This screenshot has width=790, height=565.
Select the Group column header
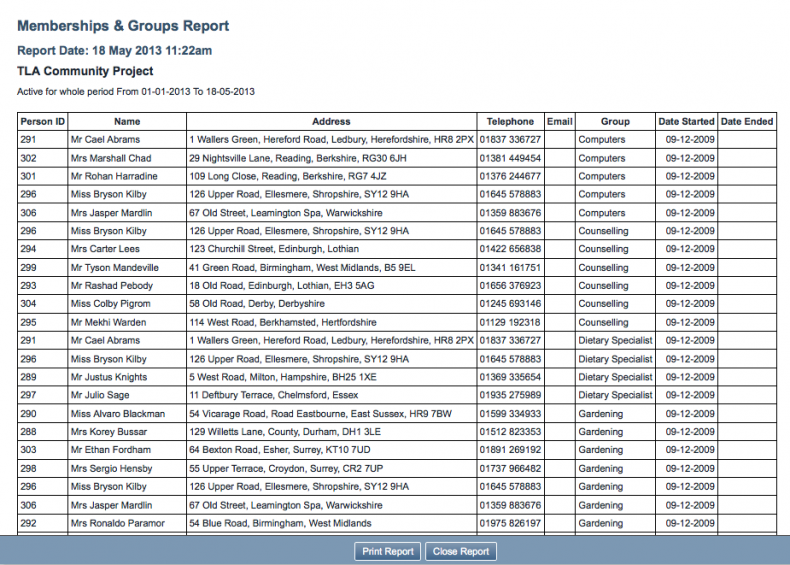[x=615, y=121]
